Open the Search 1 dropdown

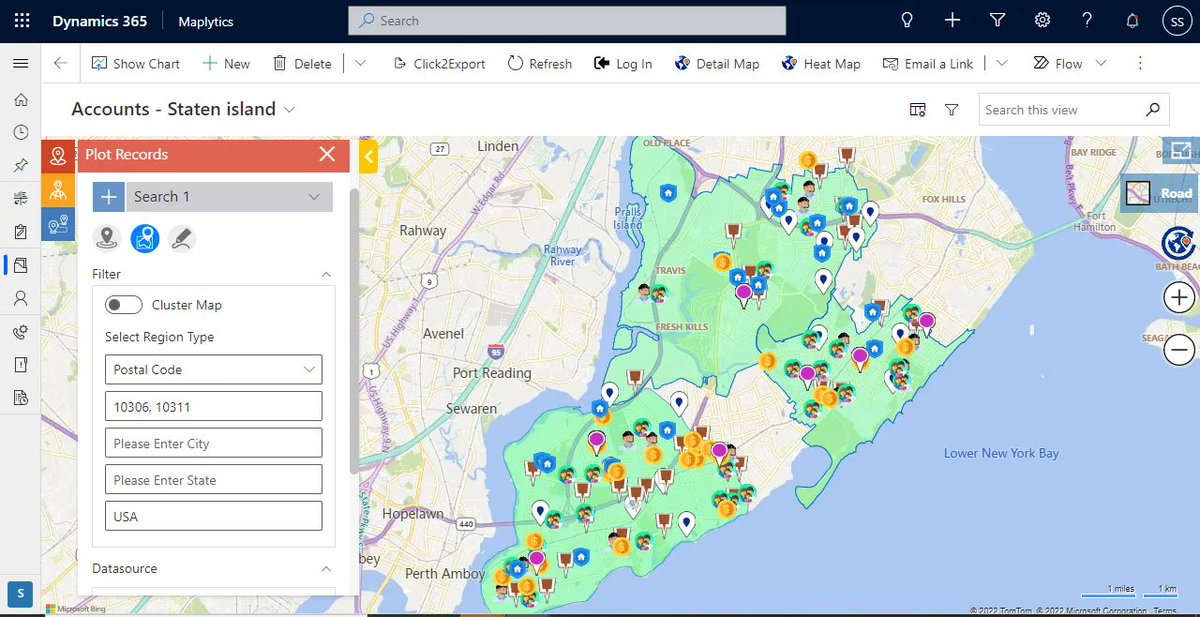click(x=229, y=197)
